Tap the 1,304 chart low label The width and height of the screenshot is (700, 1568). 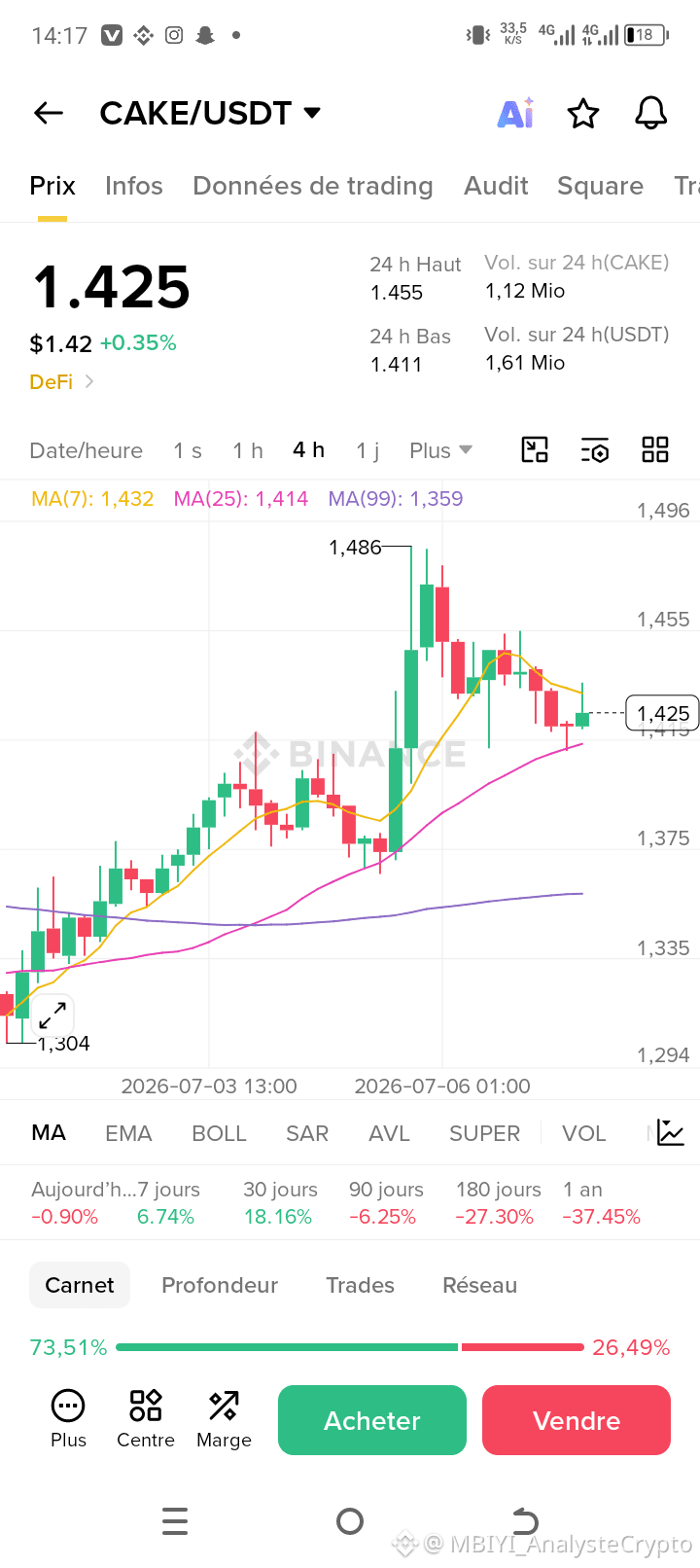click(x=63, y=1044)
